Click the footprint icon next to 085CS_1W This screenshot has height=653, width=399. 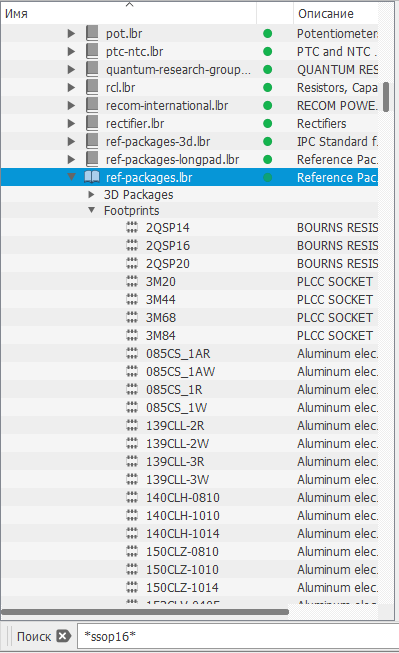point(132,407)
